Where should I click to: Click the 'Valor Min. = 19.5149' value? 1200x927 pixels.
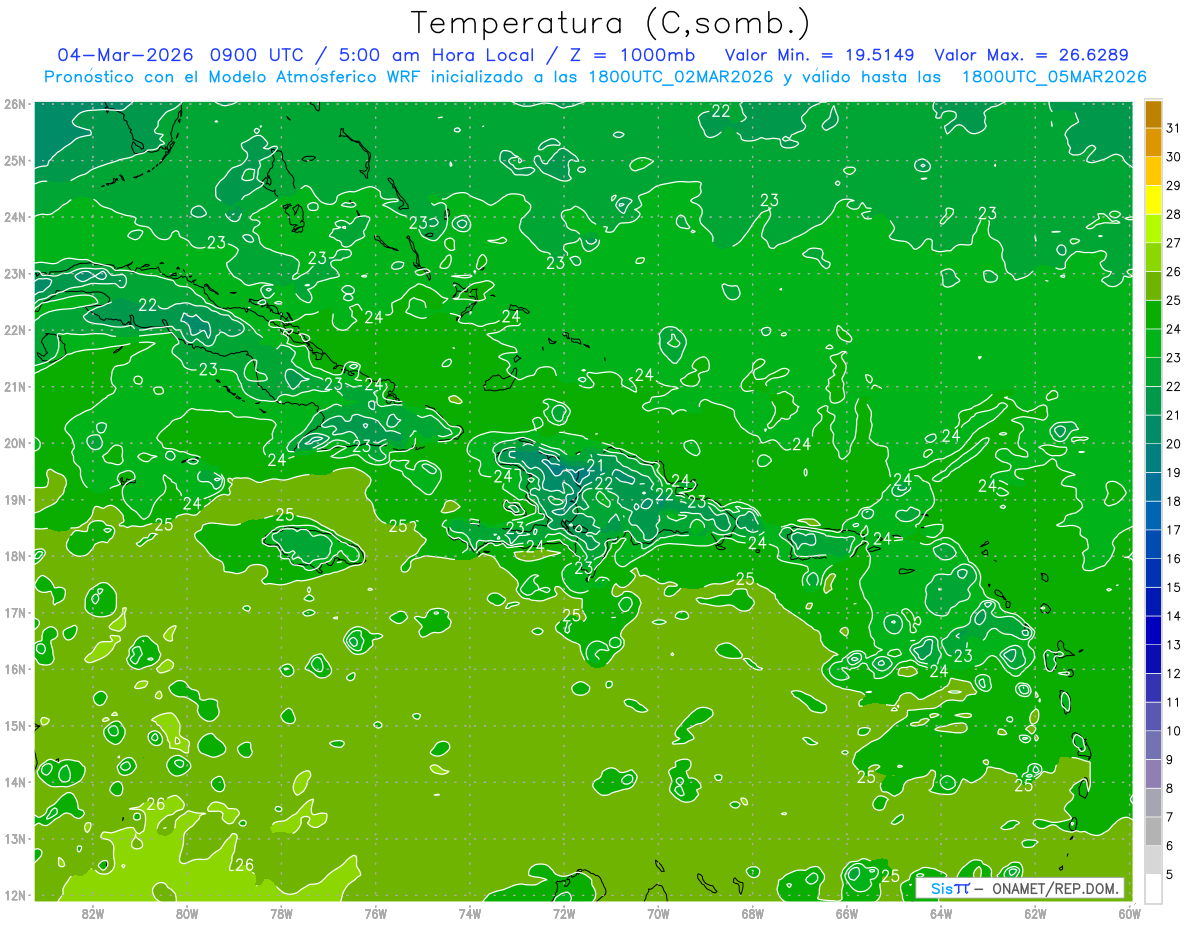tap(819, 55)
